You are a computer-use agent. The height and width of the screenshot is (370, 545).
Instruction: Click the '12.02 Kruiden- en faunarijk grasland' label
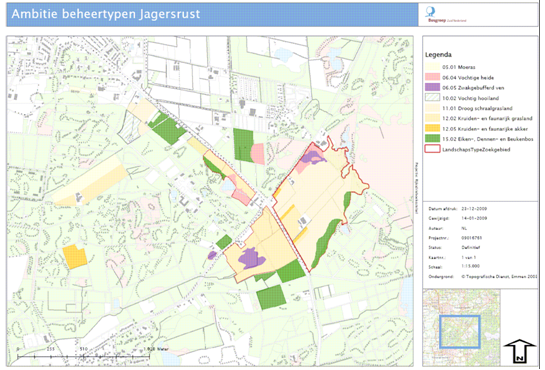pos(487,118)
